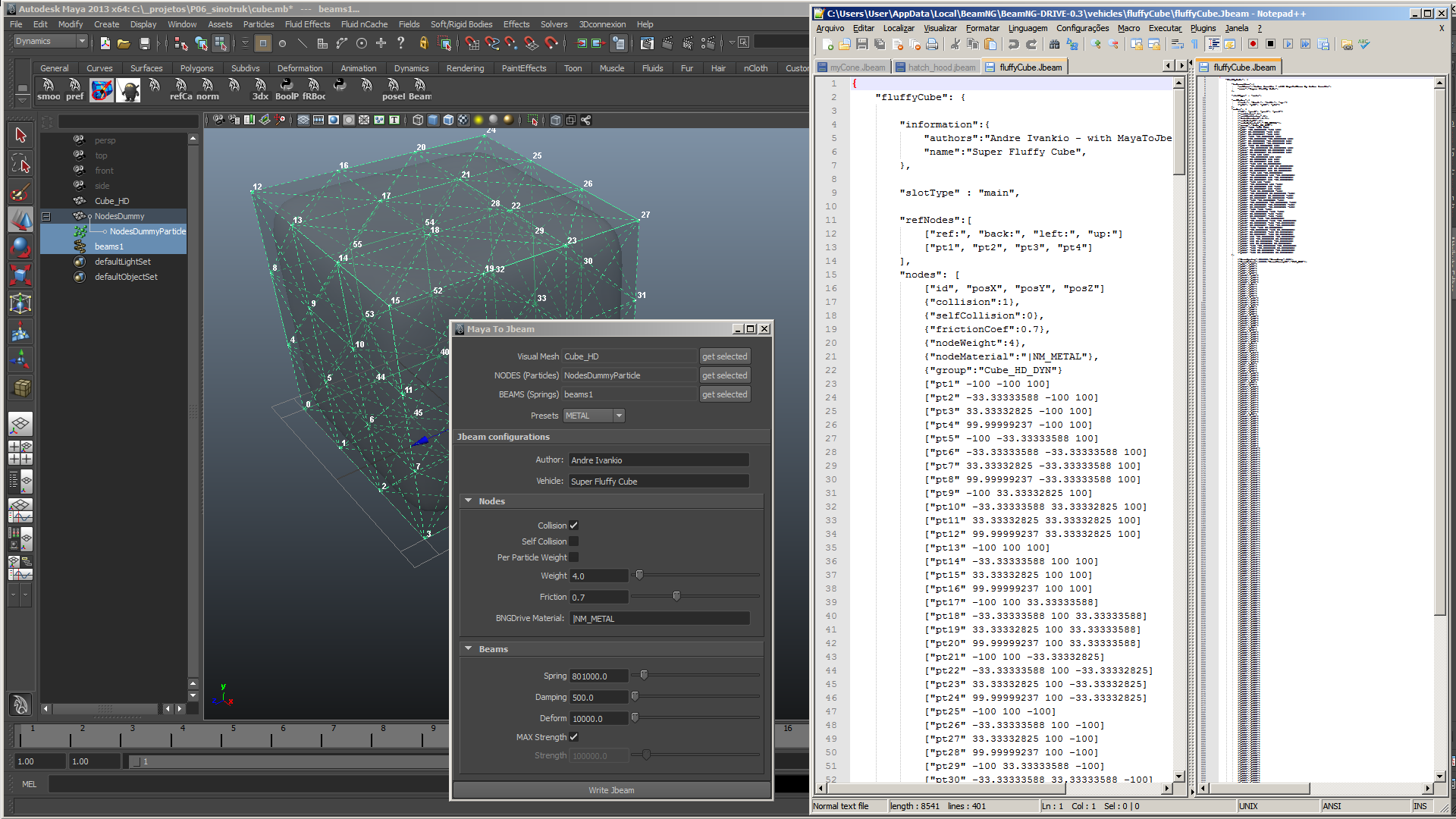Disable the Collision checkbox

click(x=574, y=526)
